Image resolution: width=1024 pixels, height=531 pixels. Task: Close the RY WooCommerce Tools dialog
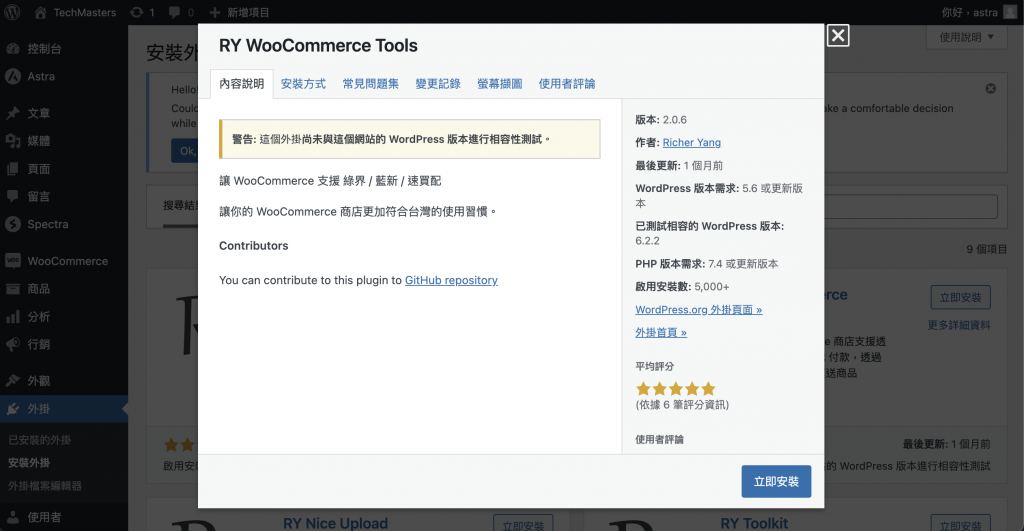[838, 35]
